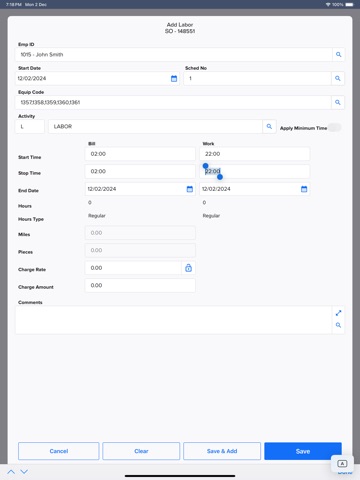Viewport: 360px width, 480px height.
Task: Click the blue Save button
Action: tap(303, 451)
